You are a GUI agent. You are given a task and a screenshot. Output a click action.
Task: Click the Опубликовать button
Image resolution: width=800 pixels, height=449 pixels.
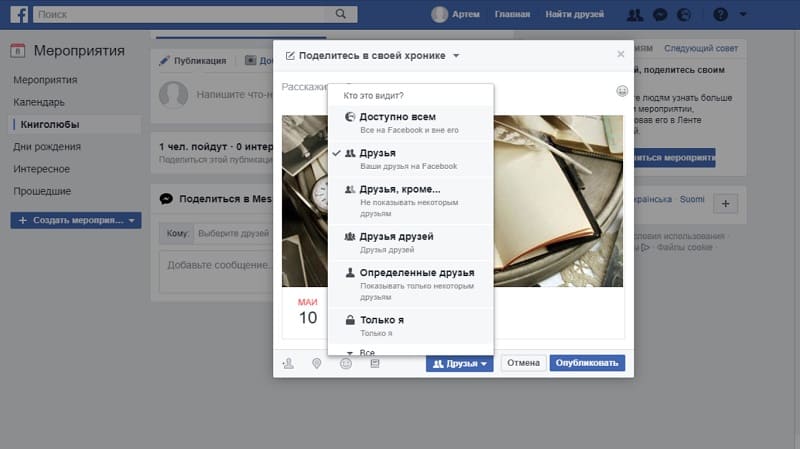[x=587, y=363]
